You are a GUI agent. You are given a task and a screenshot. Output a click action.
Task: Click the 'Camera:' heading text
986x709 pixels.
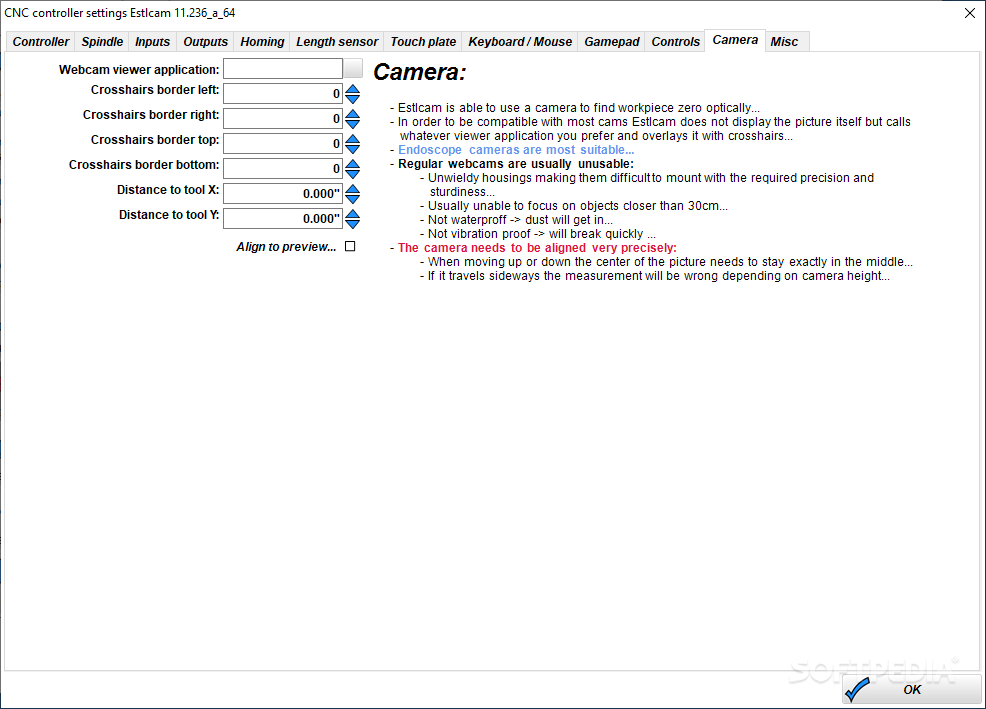click(x=419, y=72)
